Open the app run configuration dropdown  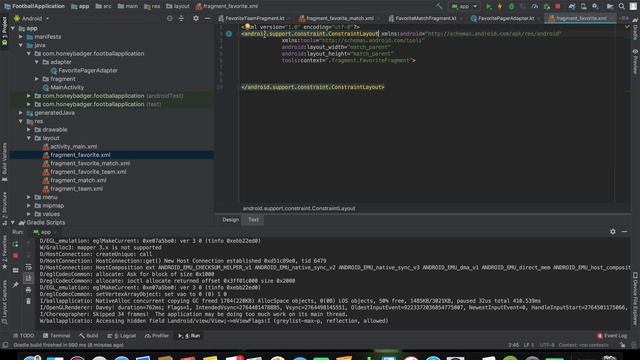click(x=464, y=7)
